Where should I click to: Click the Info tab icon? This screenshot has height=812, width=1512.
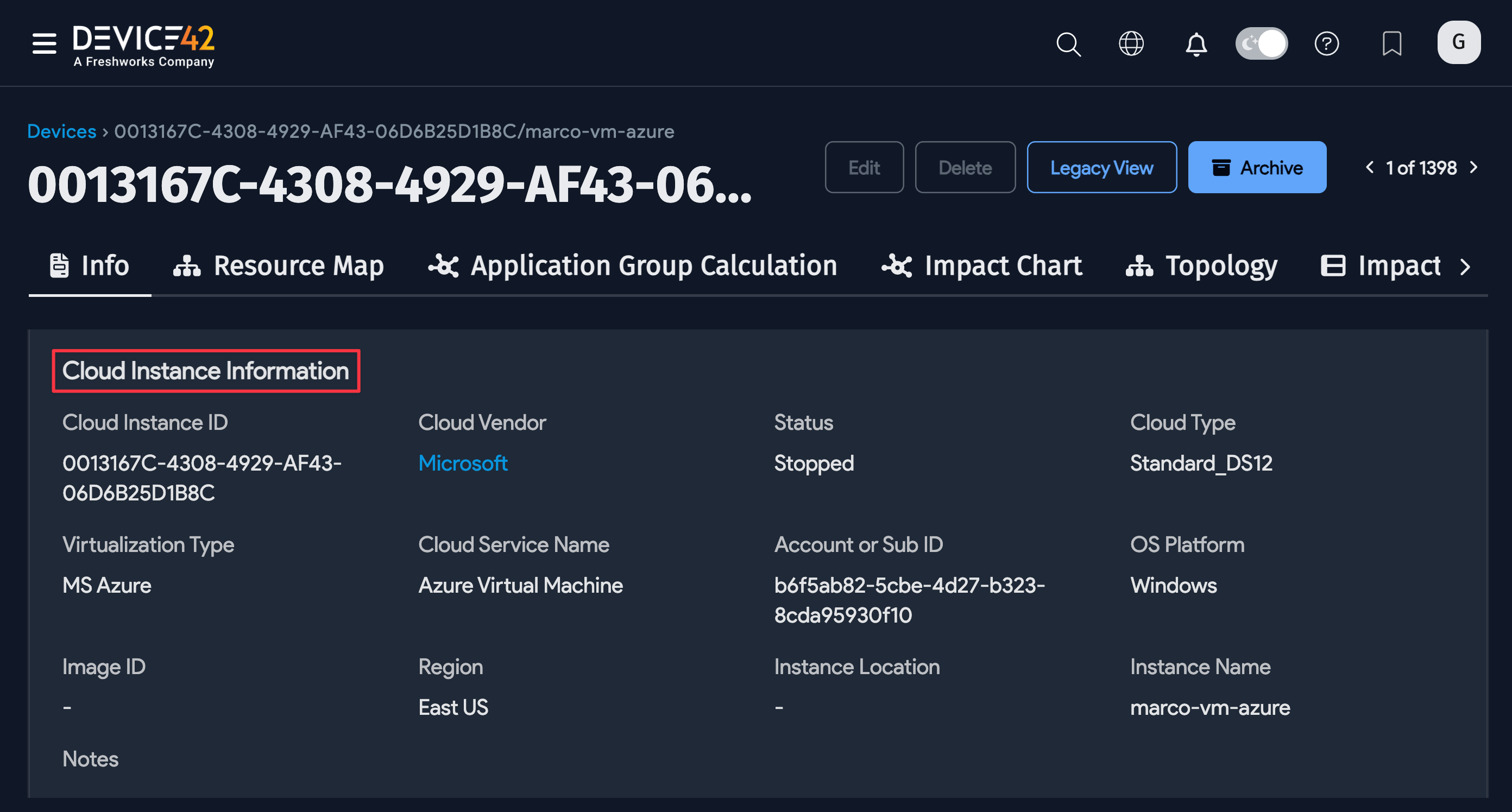pyautogui.click(x=59, y=265)
